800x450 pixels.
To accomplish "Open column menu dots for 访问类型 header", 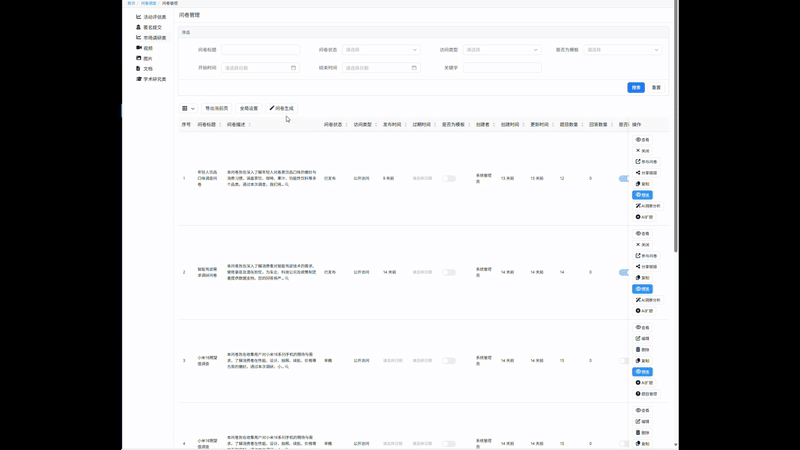I will [376, 124].
